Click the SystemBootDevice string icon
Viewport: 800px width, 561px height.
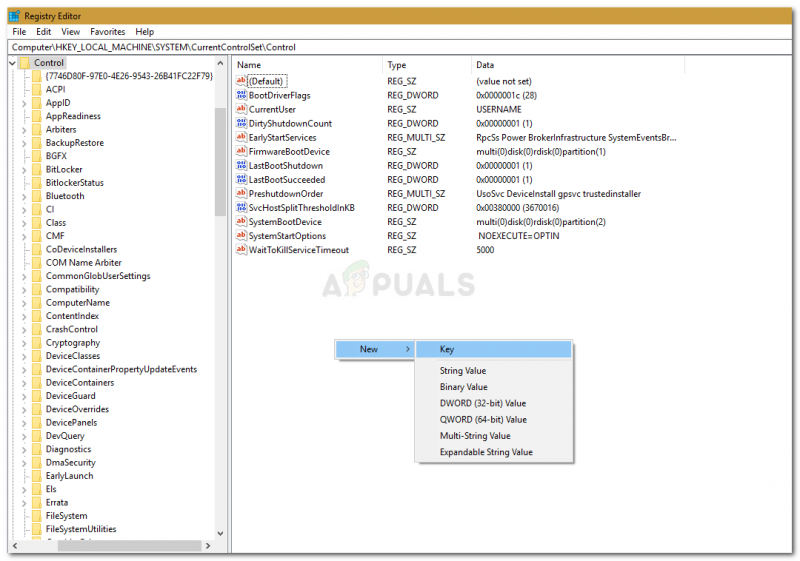241,221
